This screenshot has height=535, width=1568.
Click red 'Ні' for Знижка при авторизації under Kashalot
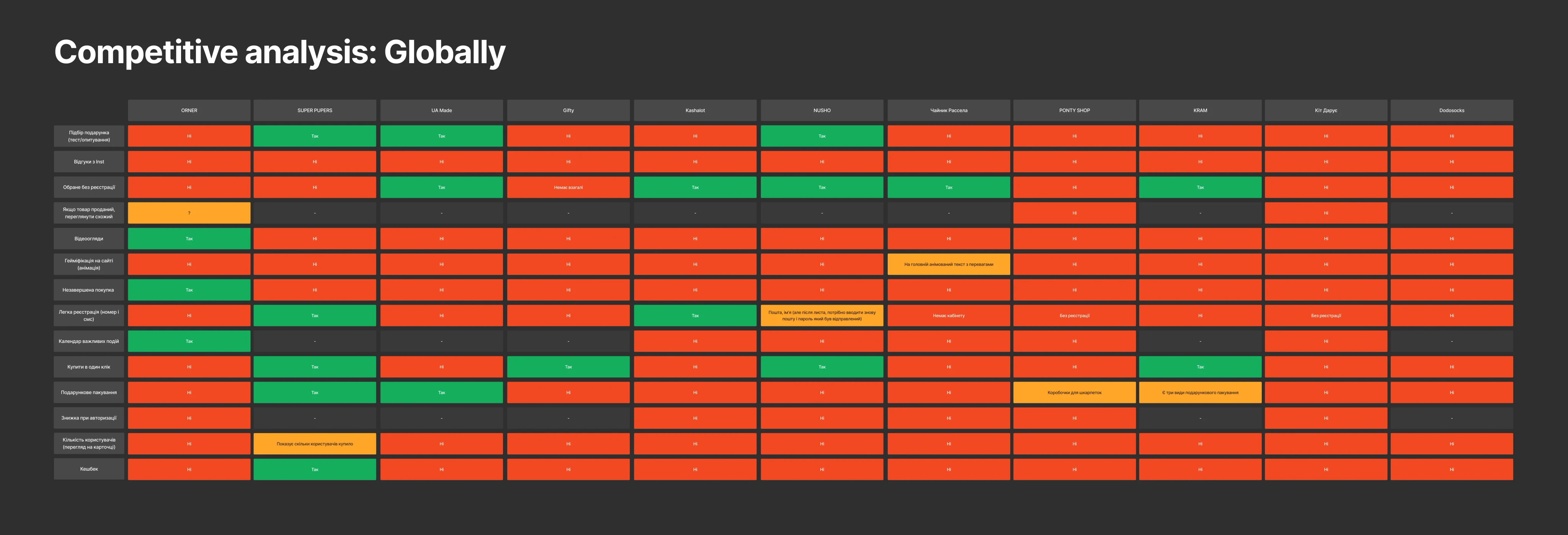point(695,418)
